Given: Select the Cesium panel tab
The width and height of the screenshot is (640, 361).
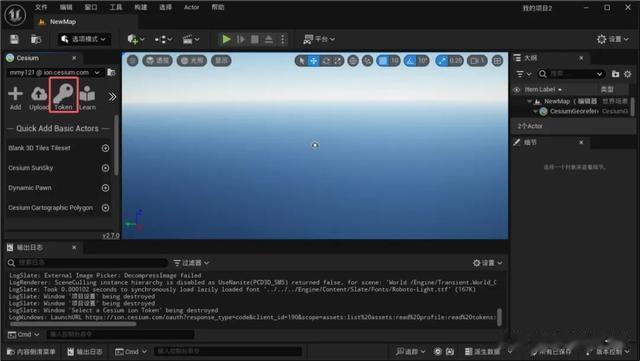Looking at the screenshot, I should pyautogui.click(x=41, y=58).
